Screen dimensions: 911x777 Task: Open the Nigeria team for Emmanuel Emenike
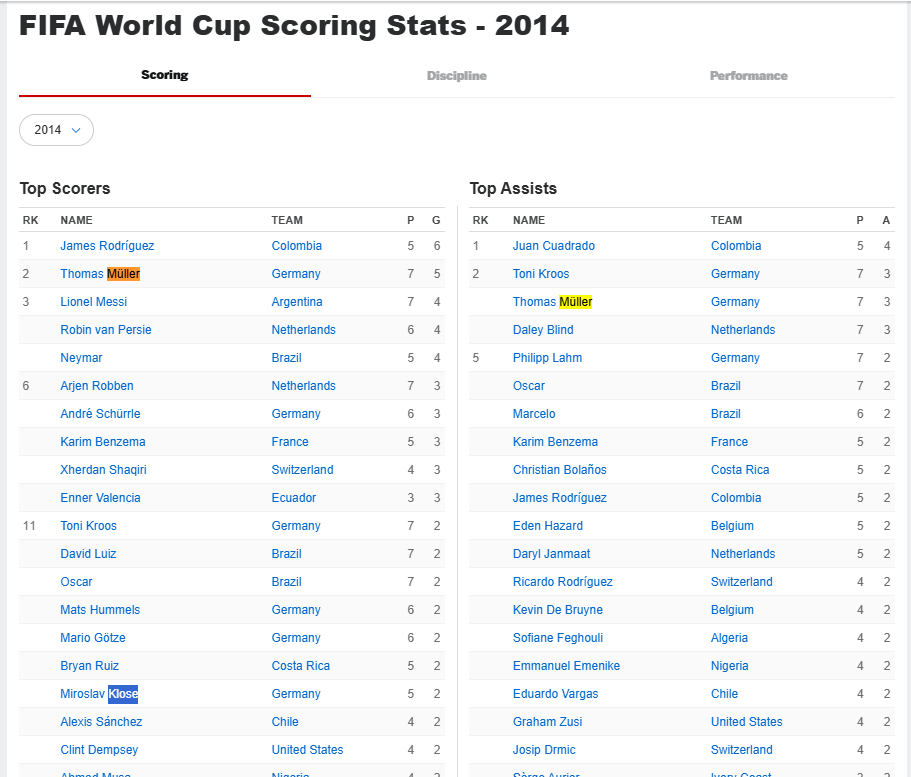pyautogui.click(x=729, y=665)
